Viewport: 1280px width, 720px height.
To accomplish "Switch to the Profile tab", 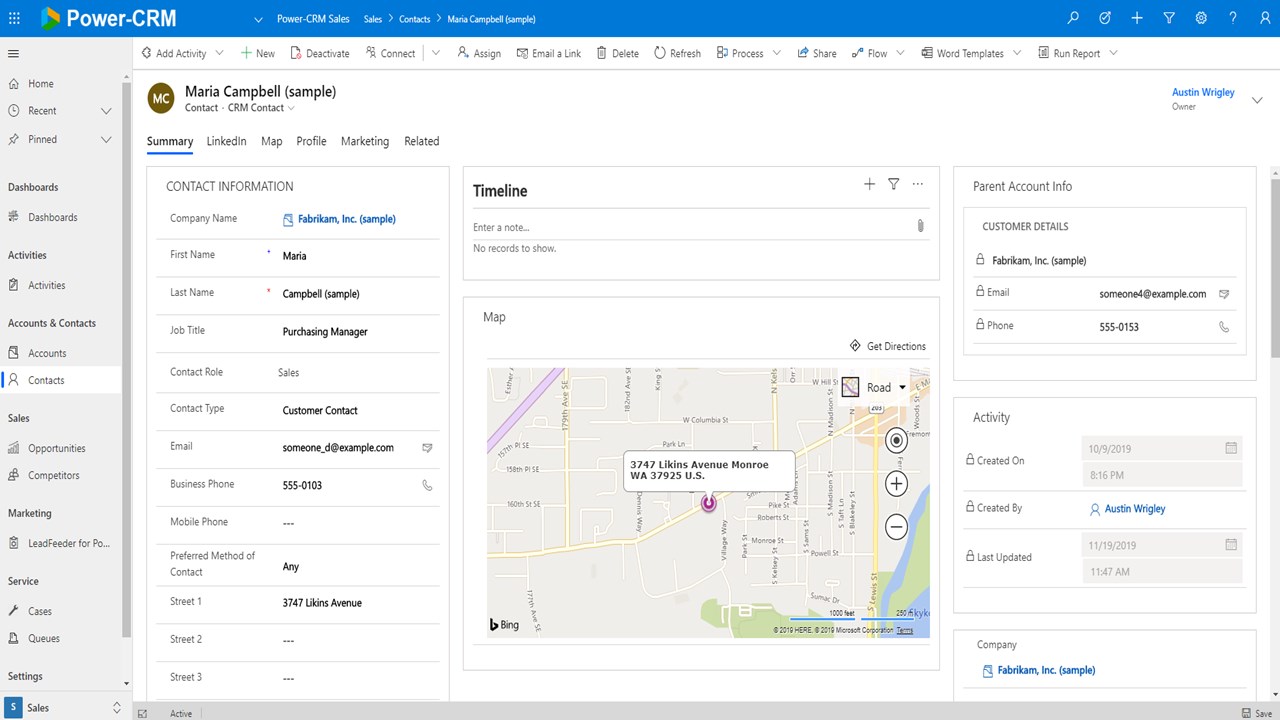I will [x=311, y=141].
